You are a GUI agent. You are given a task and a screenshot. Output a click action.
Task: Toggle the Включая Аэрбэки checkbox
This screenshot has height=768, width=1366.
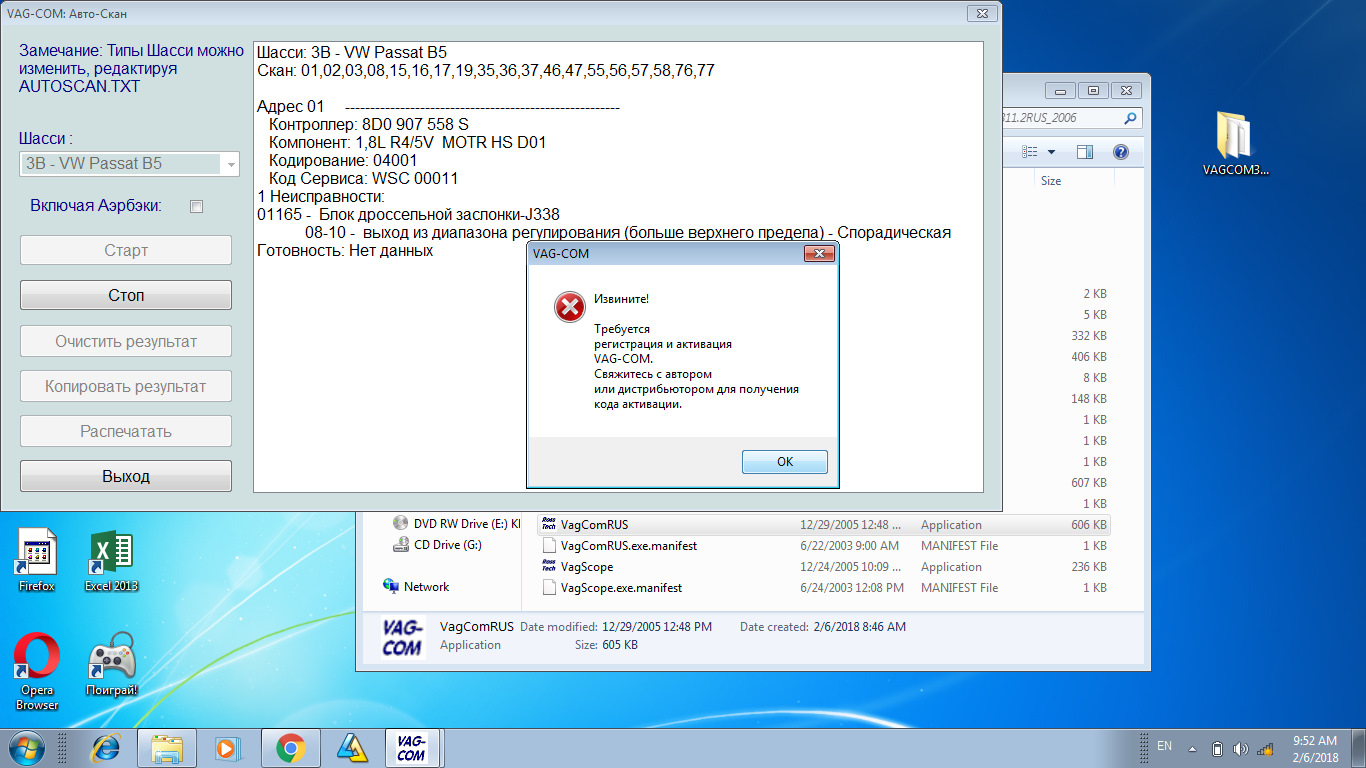[197, 206]
